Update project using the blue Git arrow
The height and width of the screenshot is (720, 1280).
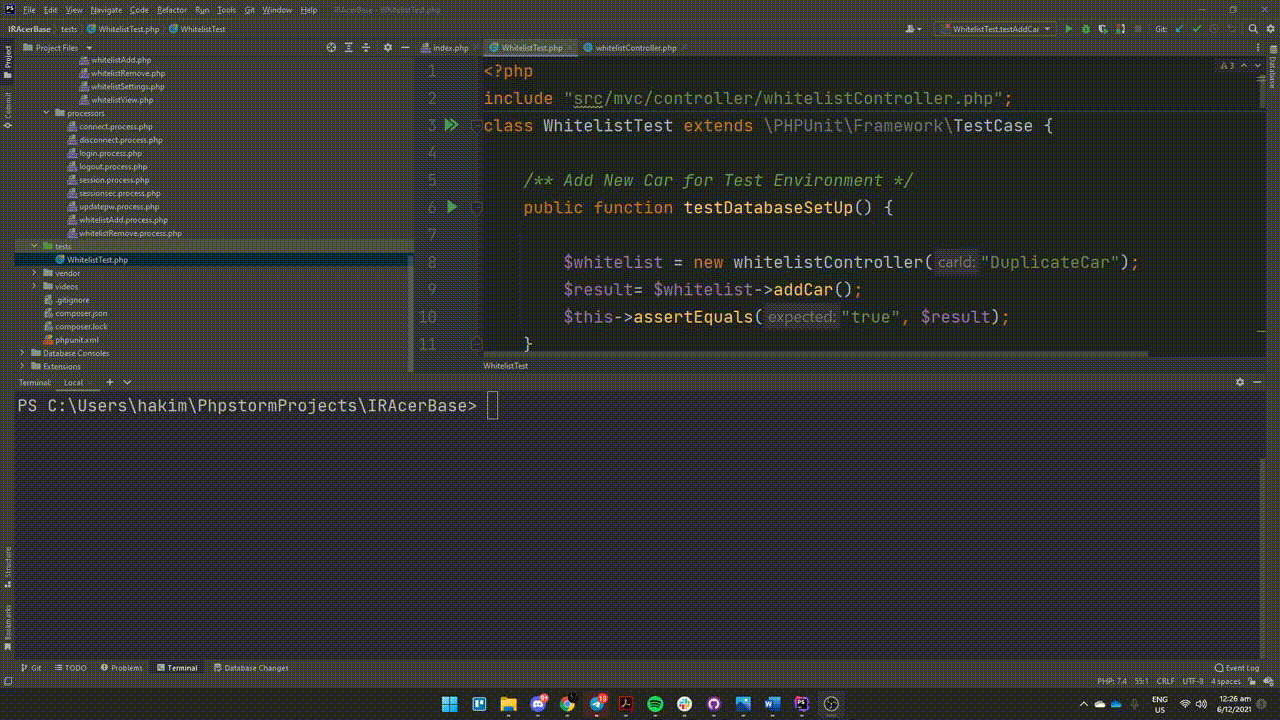[1177, 29]
